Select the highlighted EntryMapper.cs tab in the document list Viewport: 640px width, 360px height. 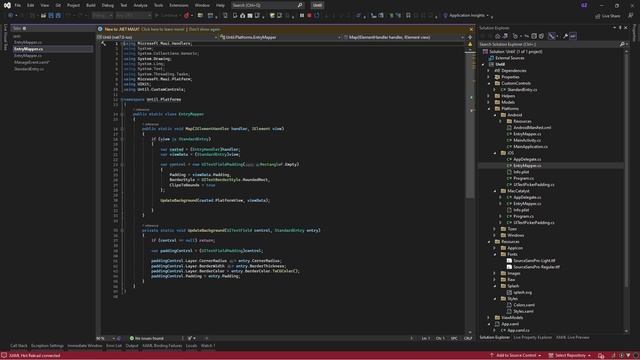coord(52,49)
